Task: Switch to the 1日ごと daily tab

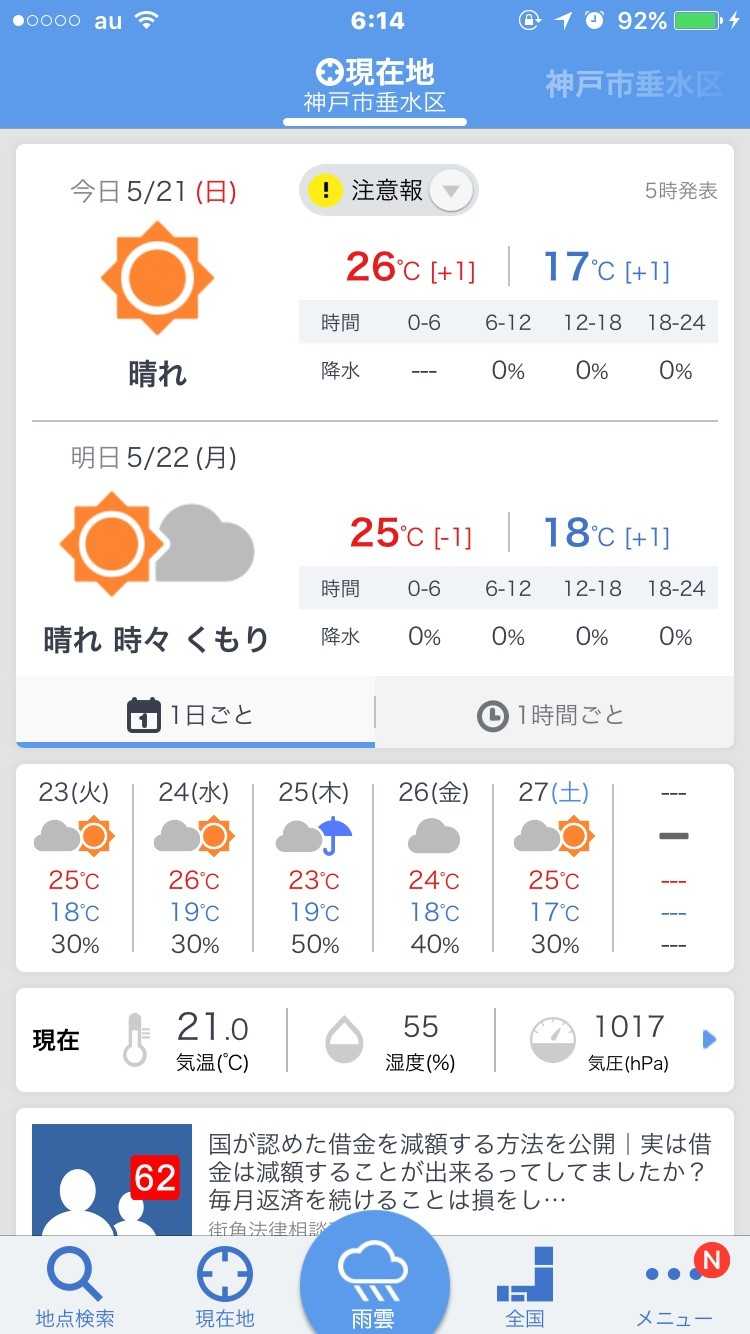Action: 195,715
